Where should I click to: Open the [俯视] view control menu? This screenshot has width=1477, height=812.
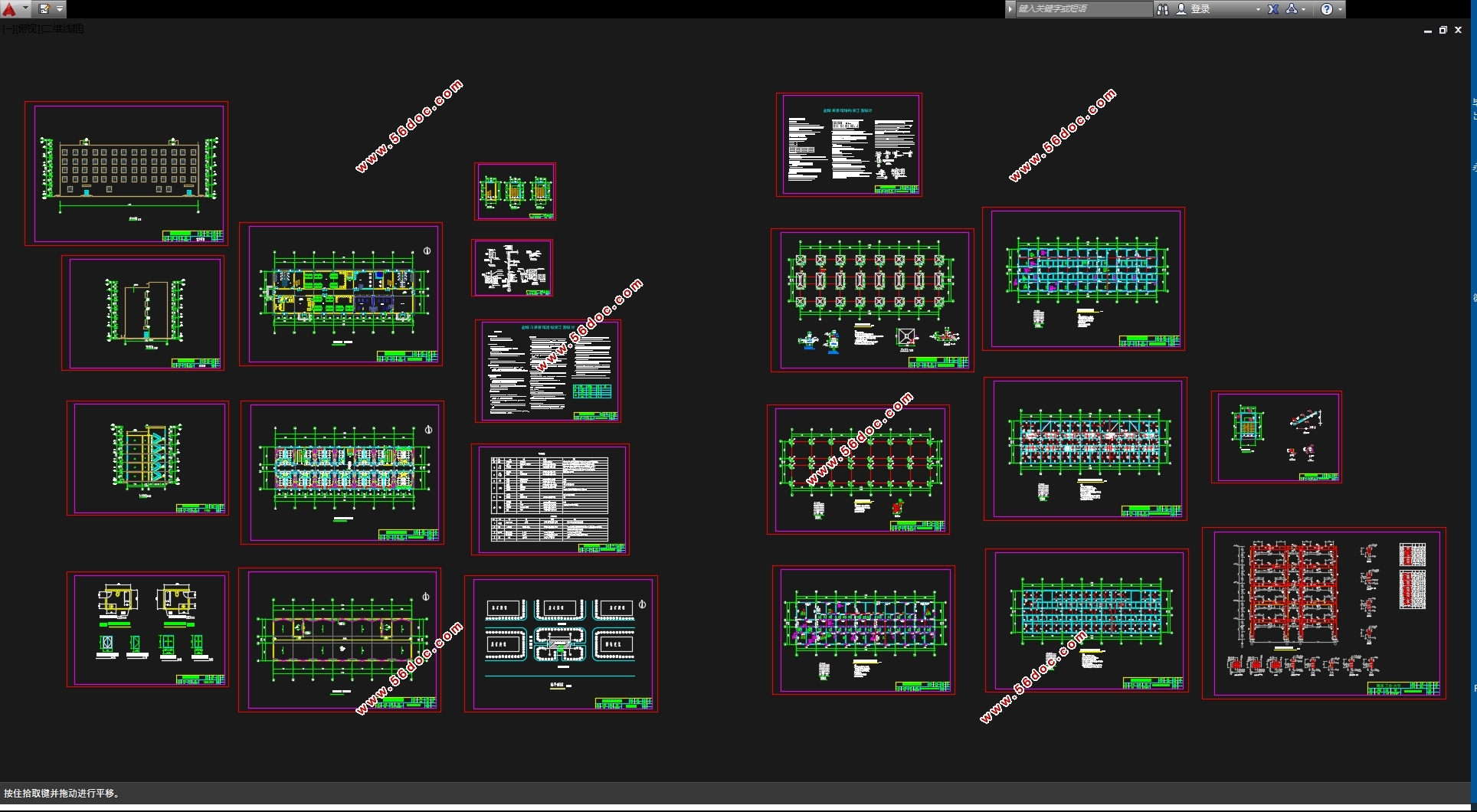pos(26,29)
